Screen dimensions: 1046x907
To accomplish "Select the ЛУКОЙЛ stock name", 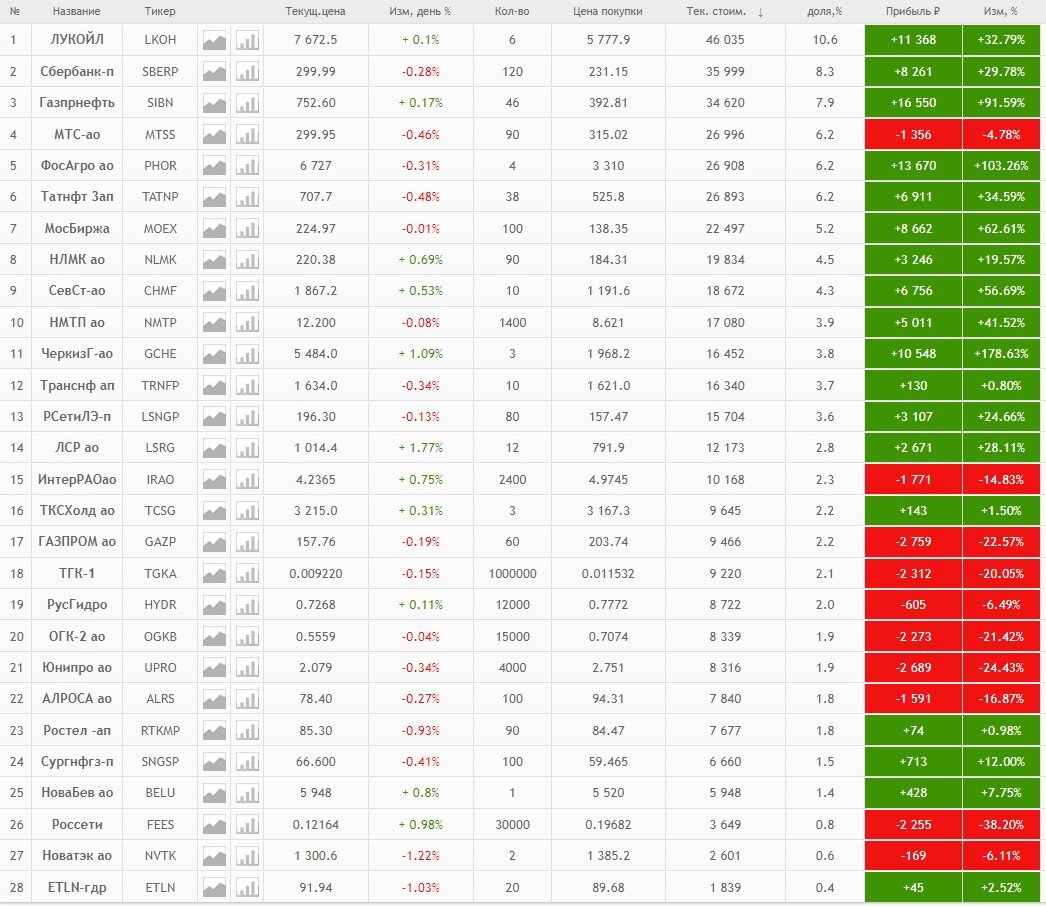I will click(77, 40).
